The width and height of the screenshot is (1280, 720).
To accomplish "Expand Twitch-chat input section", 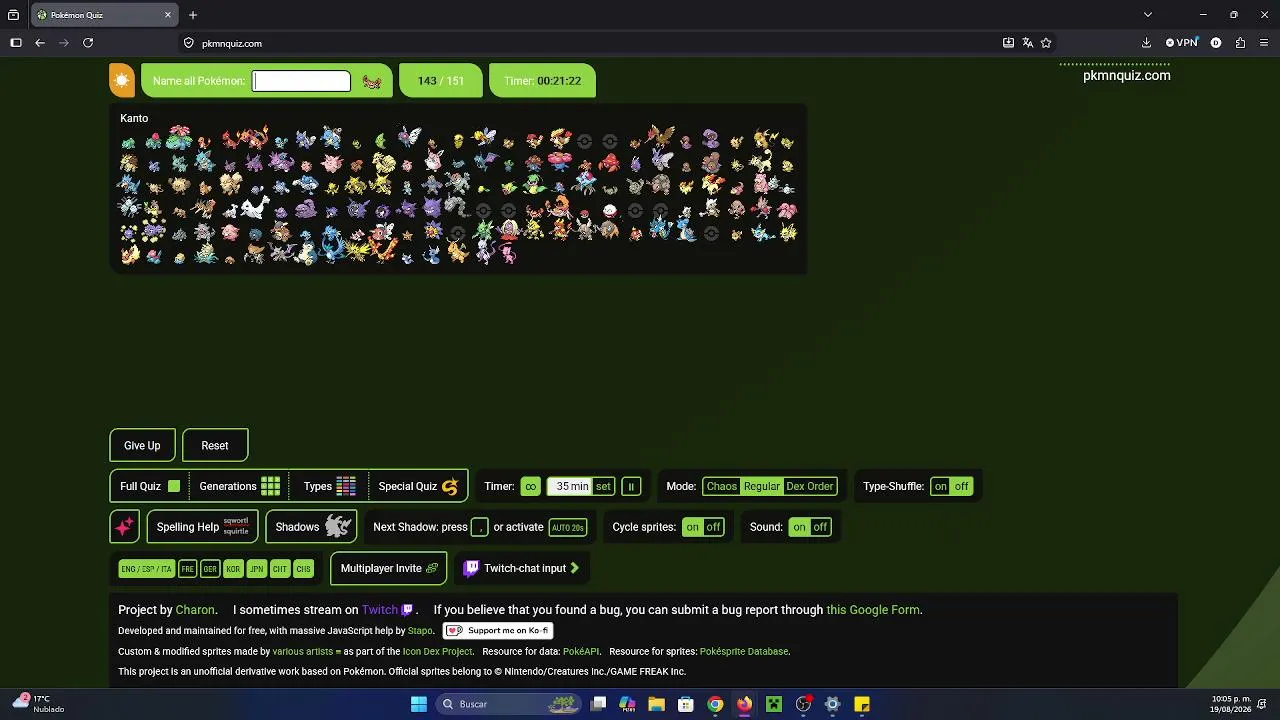I will click(x=574, y=568).
